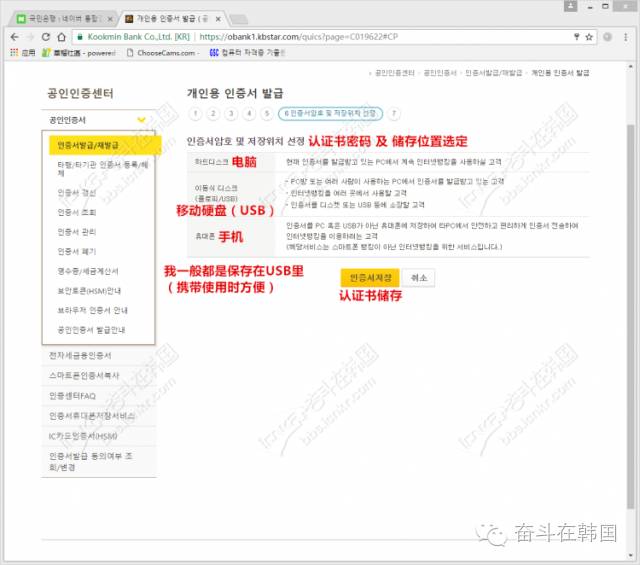Bookmark this page with the star icon
The height and width of the screenshot is (565, 640).
(x=589, y=37)
